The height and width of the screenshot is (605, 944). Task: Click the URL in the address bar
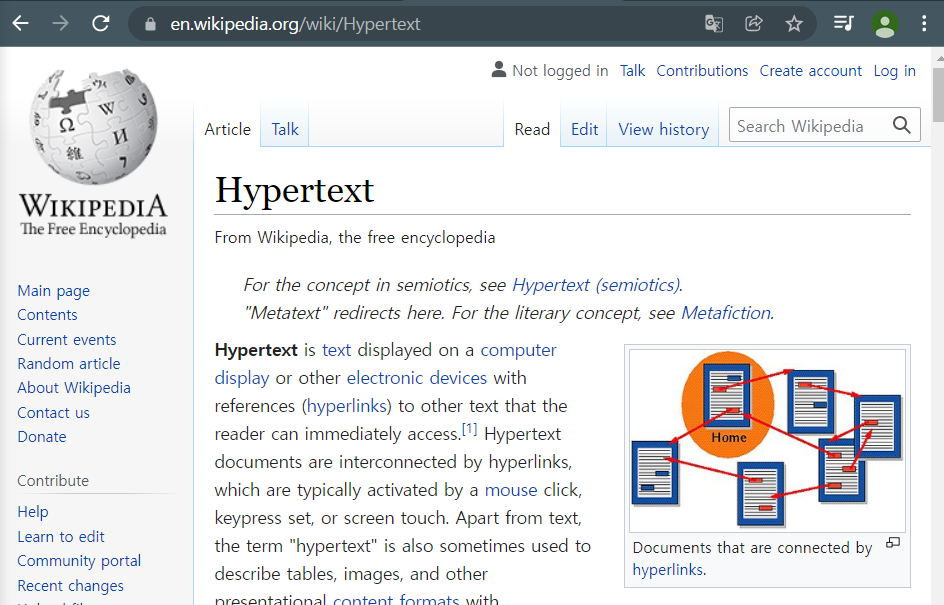(x=295, y=24)
